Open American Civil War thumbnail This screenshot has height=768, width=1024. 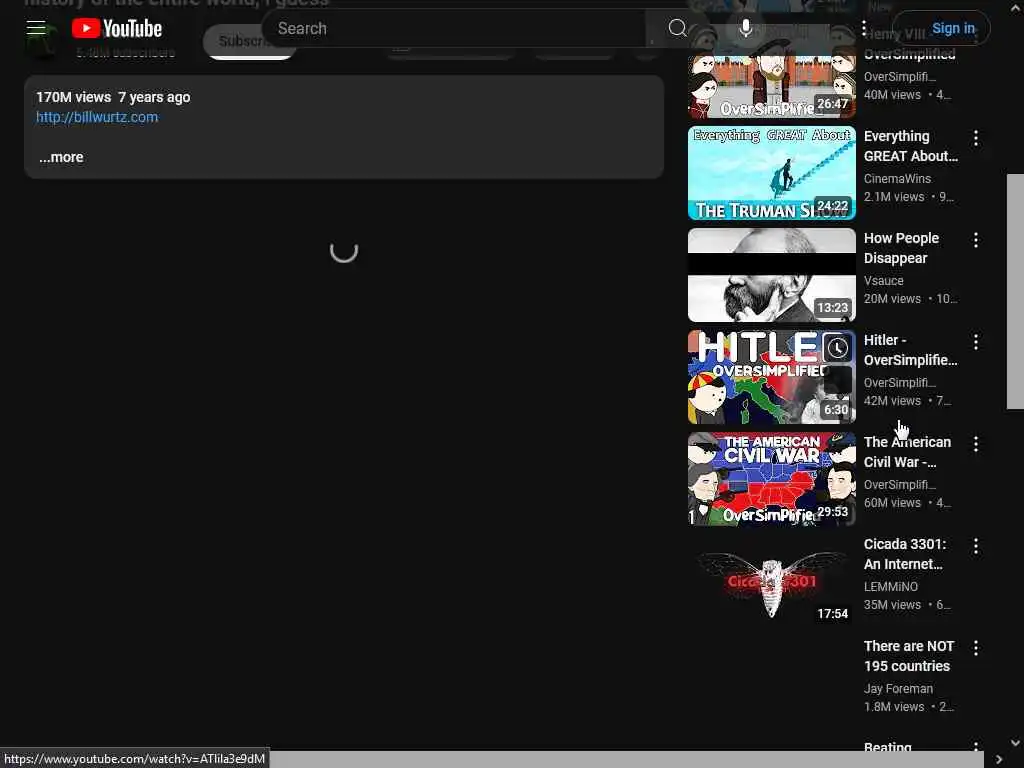point(771,479)
